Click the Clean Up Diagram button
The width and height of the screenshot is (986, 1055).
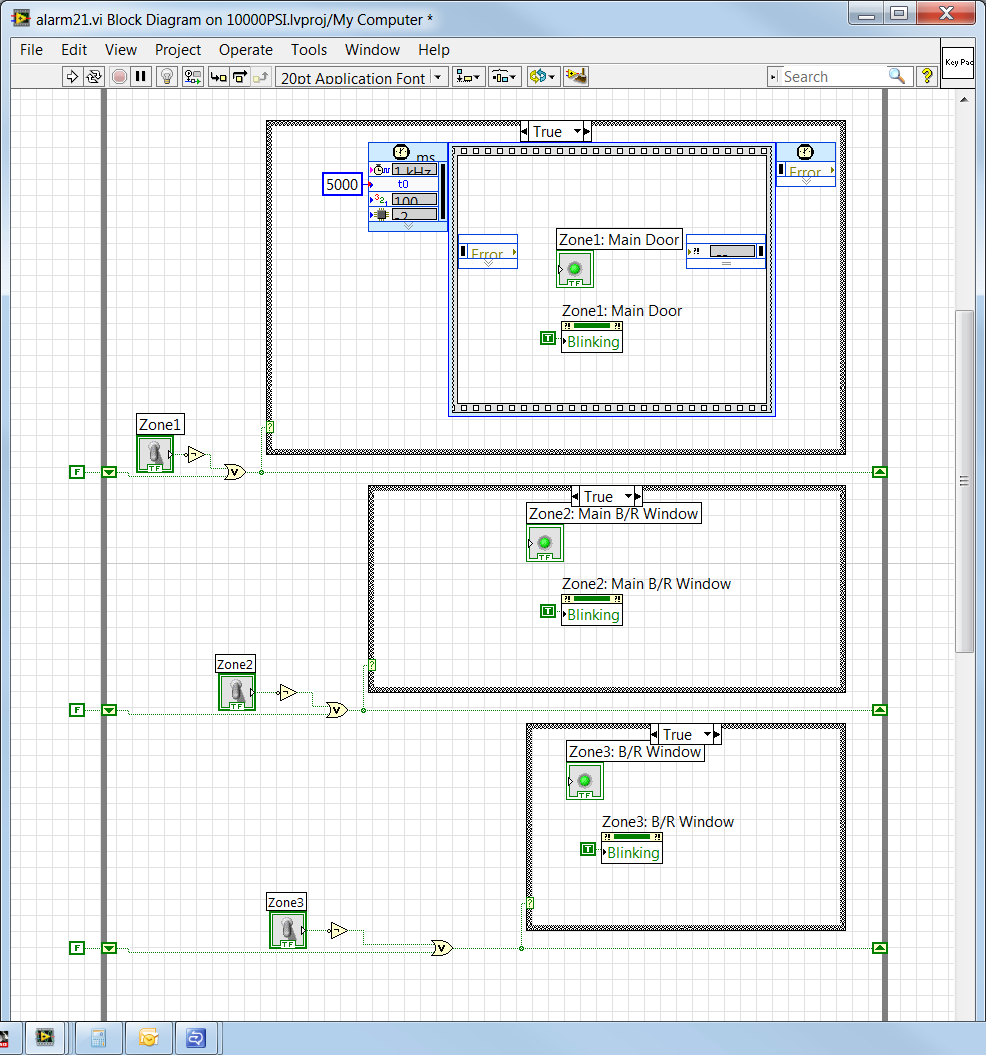pyautogui.click(x=575, y=77)
